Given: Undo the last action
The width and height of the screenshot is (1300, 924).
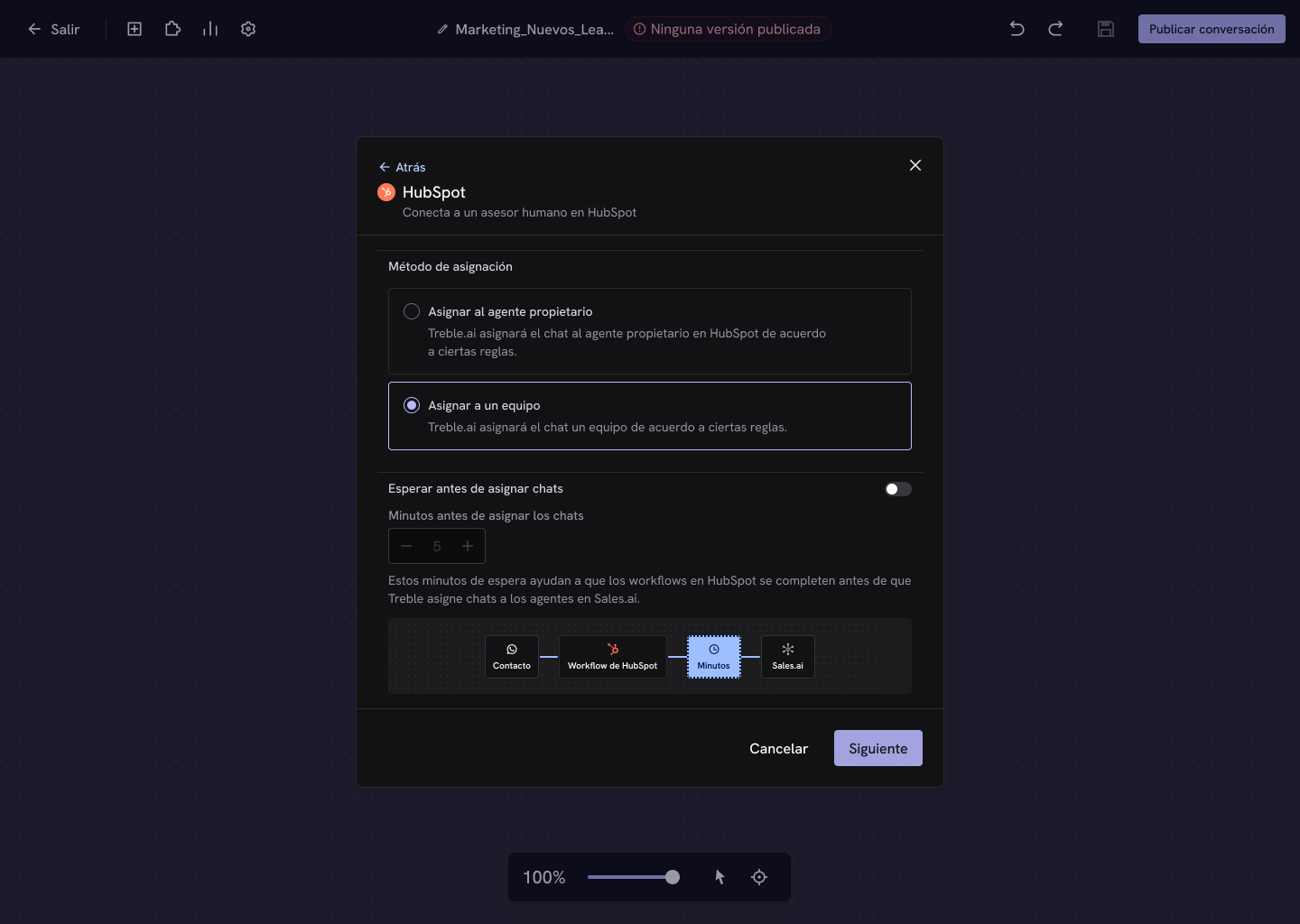Looking at the screenshot, I should tap(1017, 29).
